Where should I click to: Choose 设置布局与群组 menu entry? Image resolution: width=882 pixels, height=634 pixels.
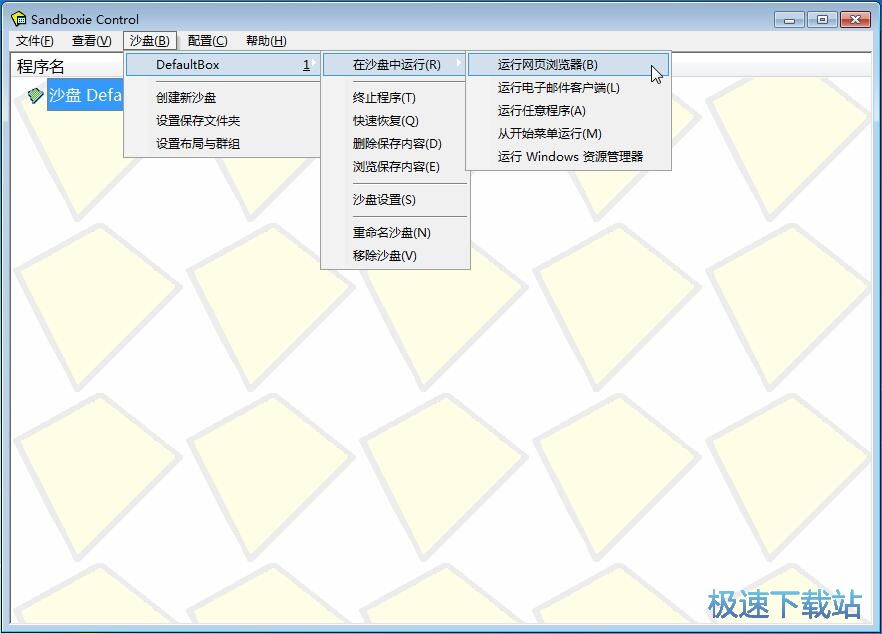[223, 143]
